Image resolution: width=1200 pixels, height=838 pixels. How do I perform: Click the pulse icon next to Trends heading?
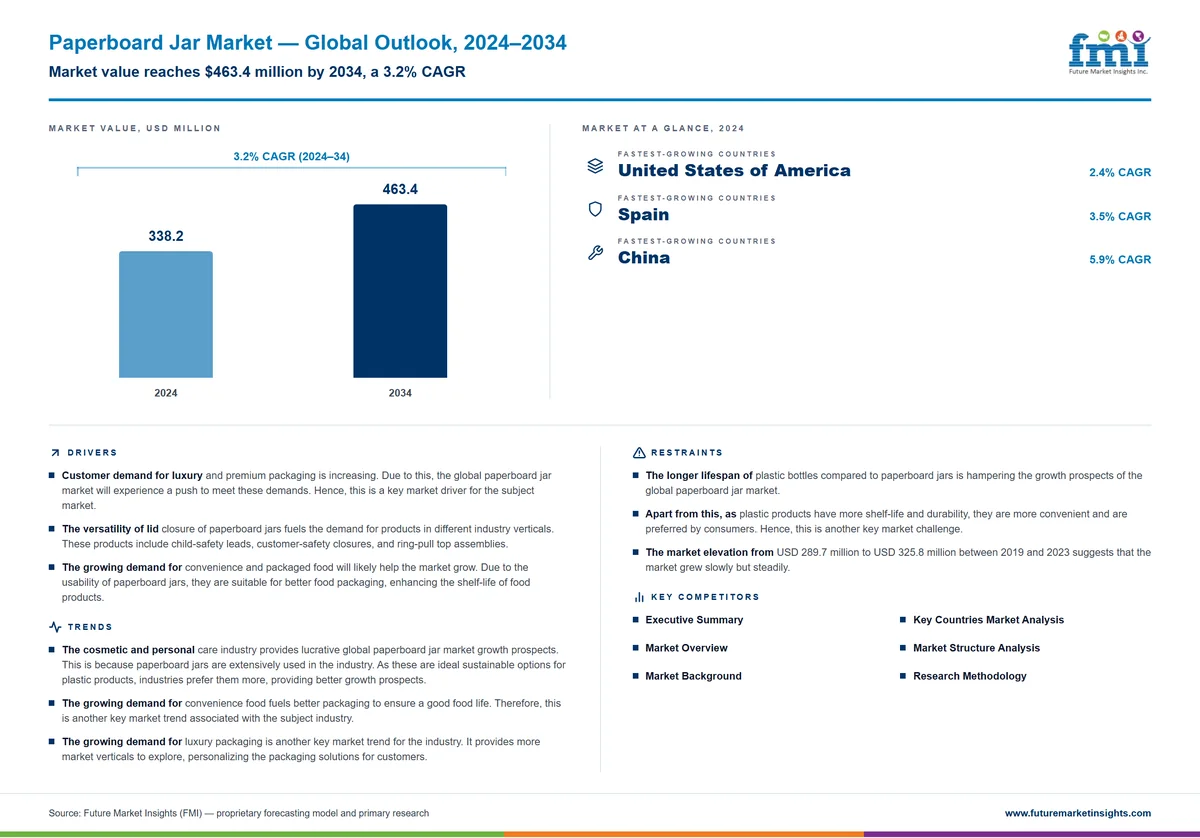[55, 627]
